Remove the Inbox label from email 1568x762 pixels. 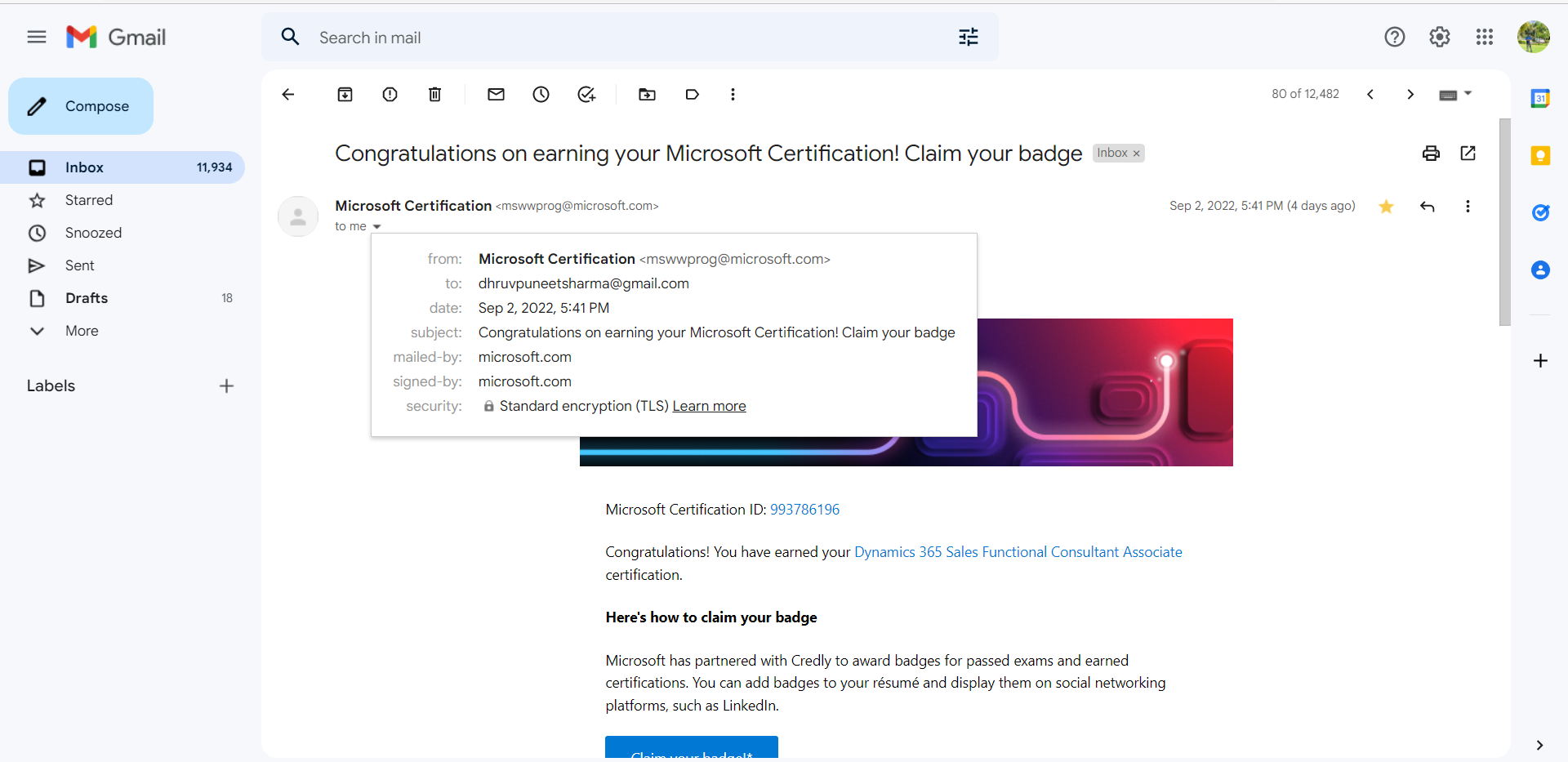coord(1136,154)
